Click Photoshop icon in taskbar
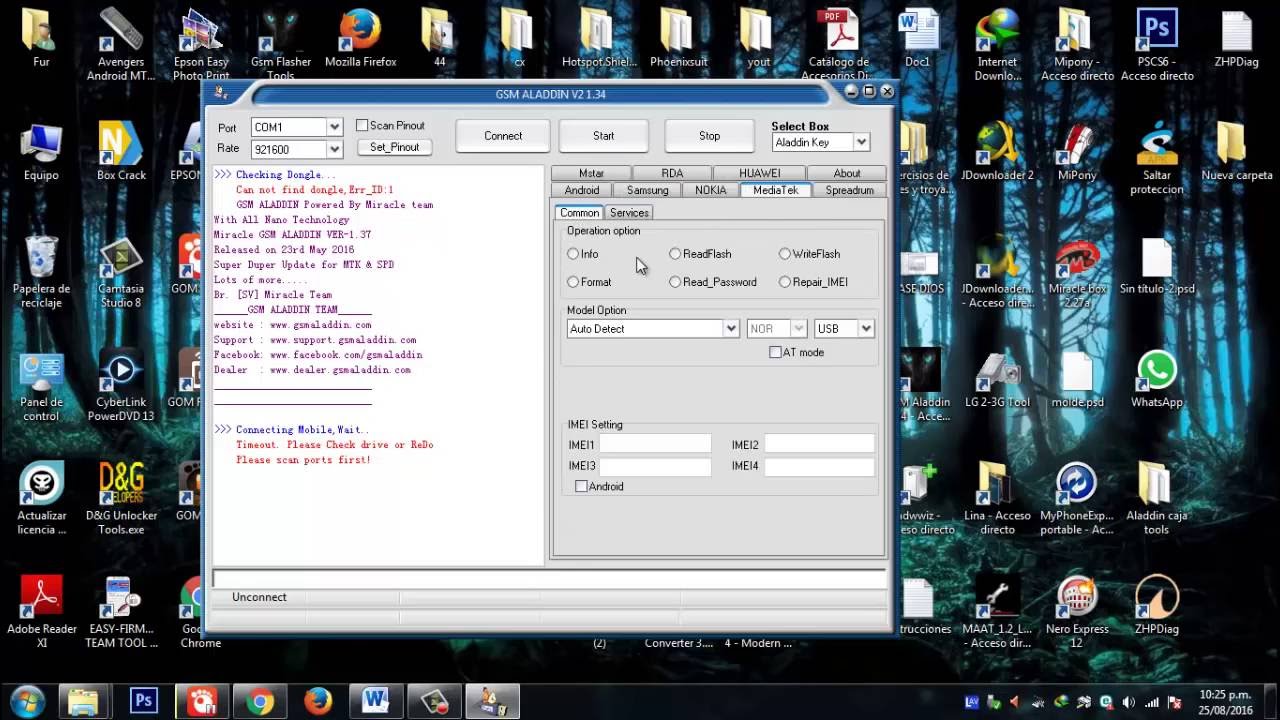 (144, 701)
